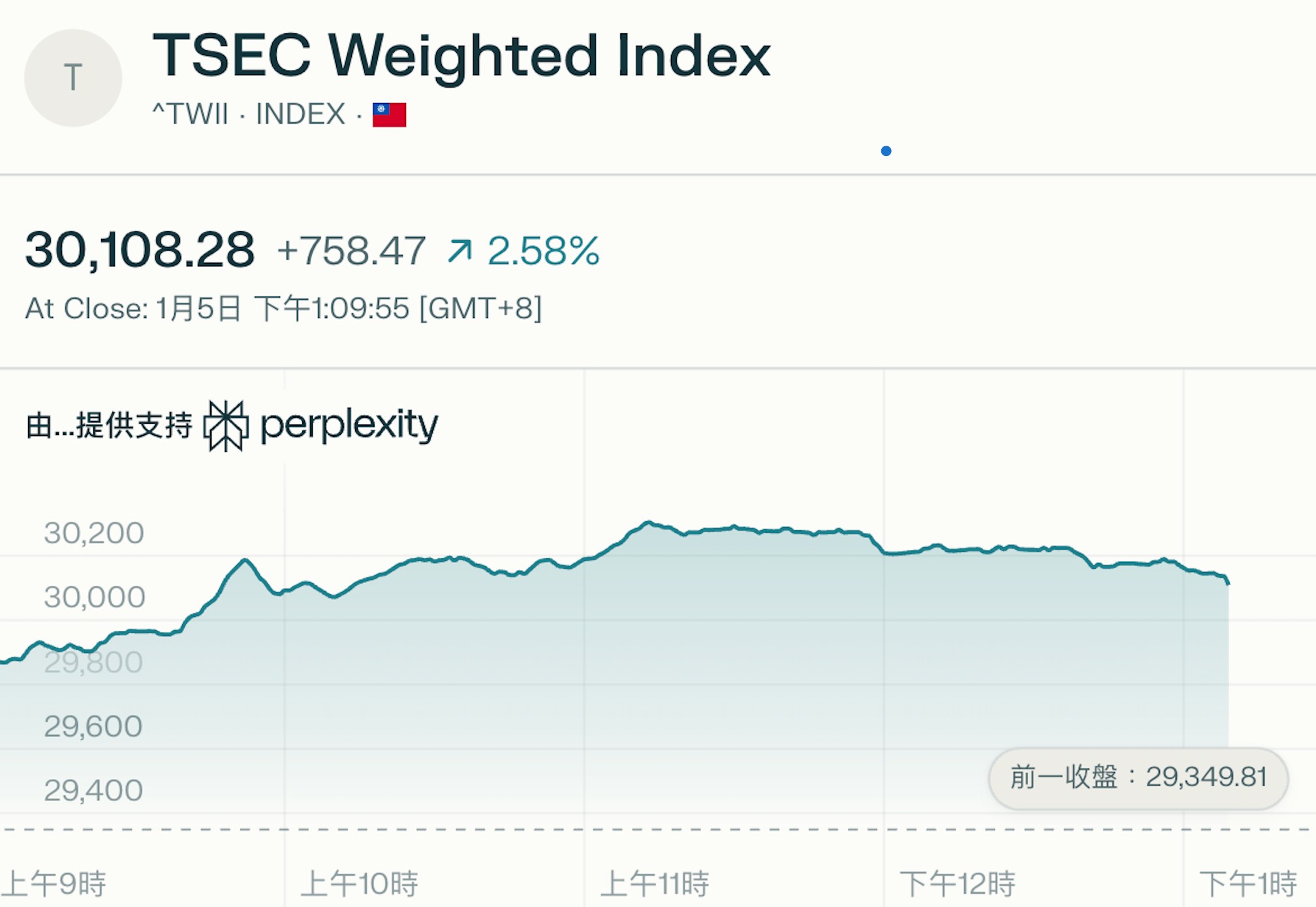The width and height of the screenshot is (1316, 907).
Task: Click the 上午10時 time axis label
Action: point(359,883)
